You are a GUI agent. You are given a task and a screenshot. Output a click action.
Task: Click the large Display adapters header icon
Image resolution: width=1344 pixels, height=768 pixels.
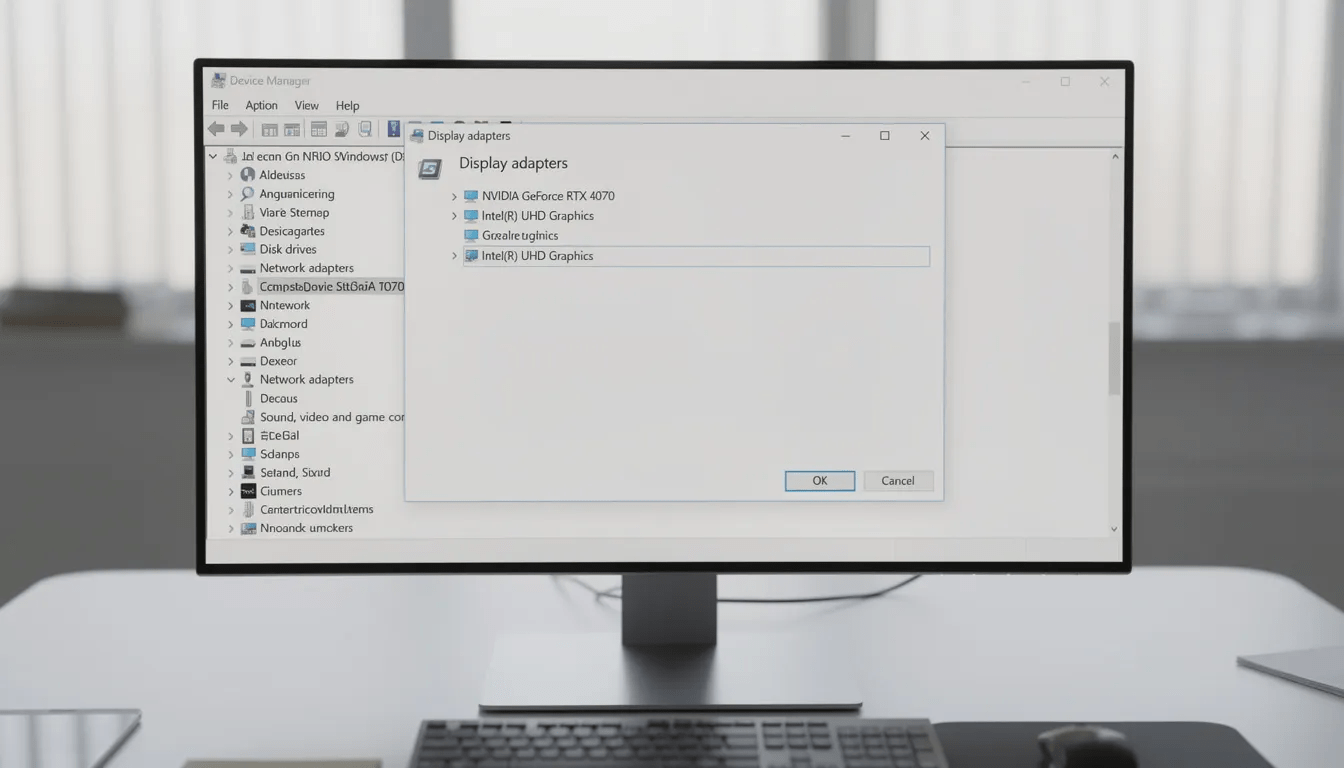click(x=430, y=168)
